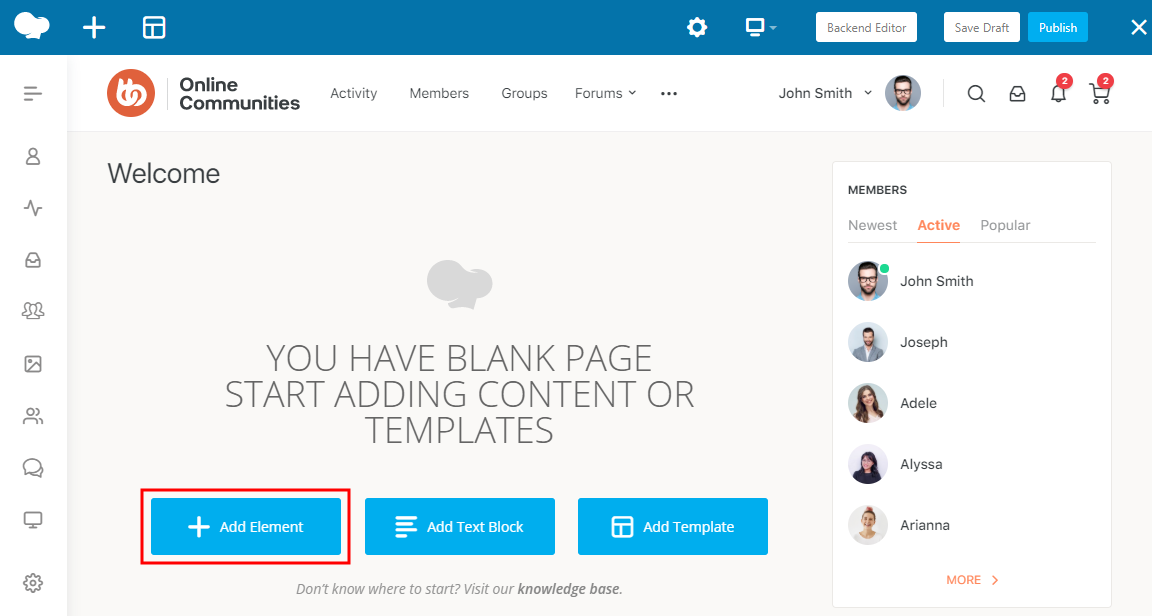Switch to the Newest members tab
This screenshot has width=1152, height=616.
click(x=872, y=226)
